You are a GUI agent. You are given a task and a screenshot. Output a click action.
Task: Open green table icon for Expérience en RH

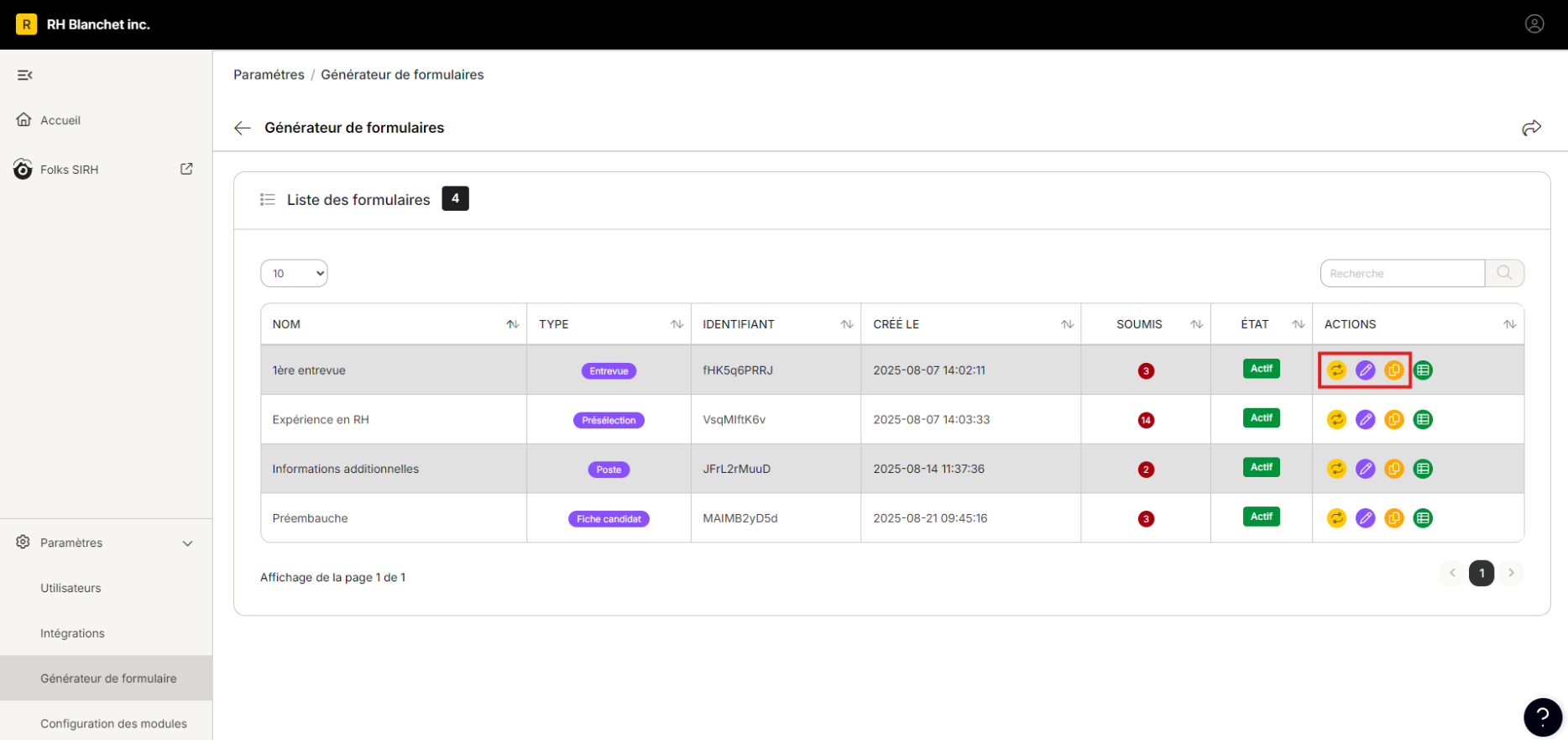[1423, 419]
